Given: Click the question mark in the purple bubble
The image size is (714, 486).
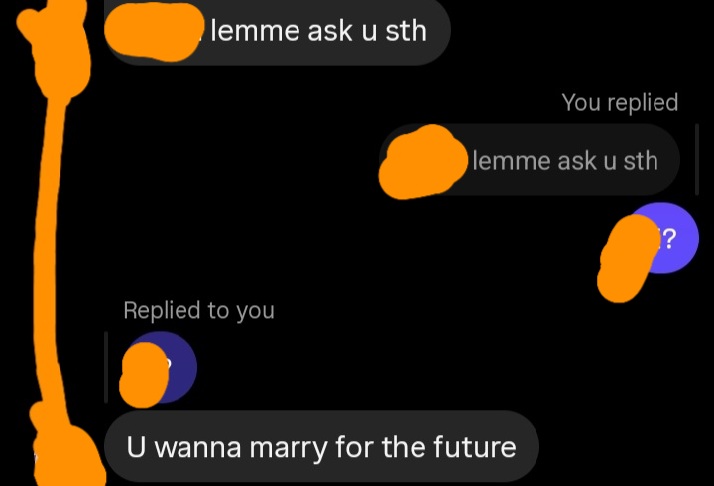Looking at the screenshot, I should pos(668,239).
